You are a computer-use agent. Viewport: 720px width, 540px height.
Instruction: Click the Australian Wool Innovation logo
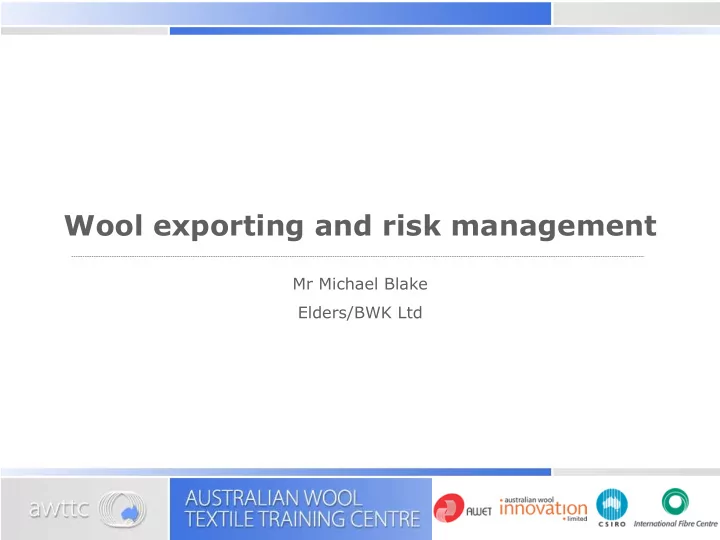point(544,509)
